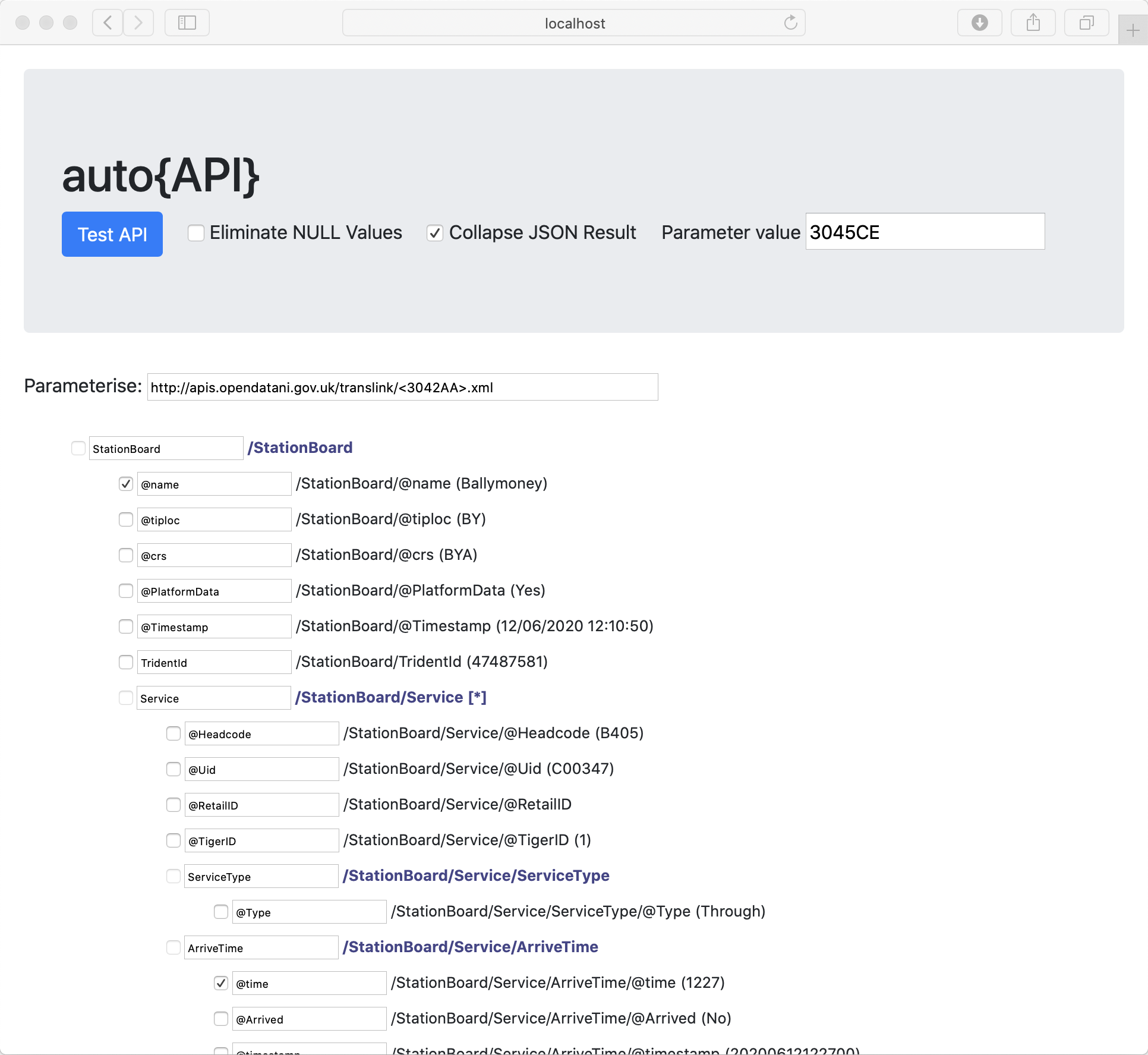Show all tabs overview icon
Viewport: 1148px width, 1055px height.
pos(1086,23)
